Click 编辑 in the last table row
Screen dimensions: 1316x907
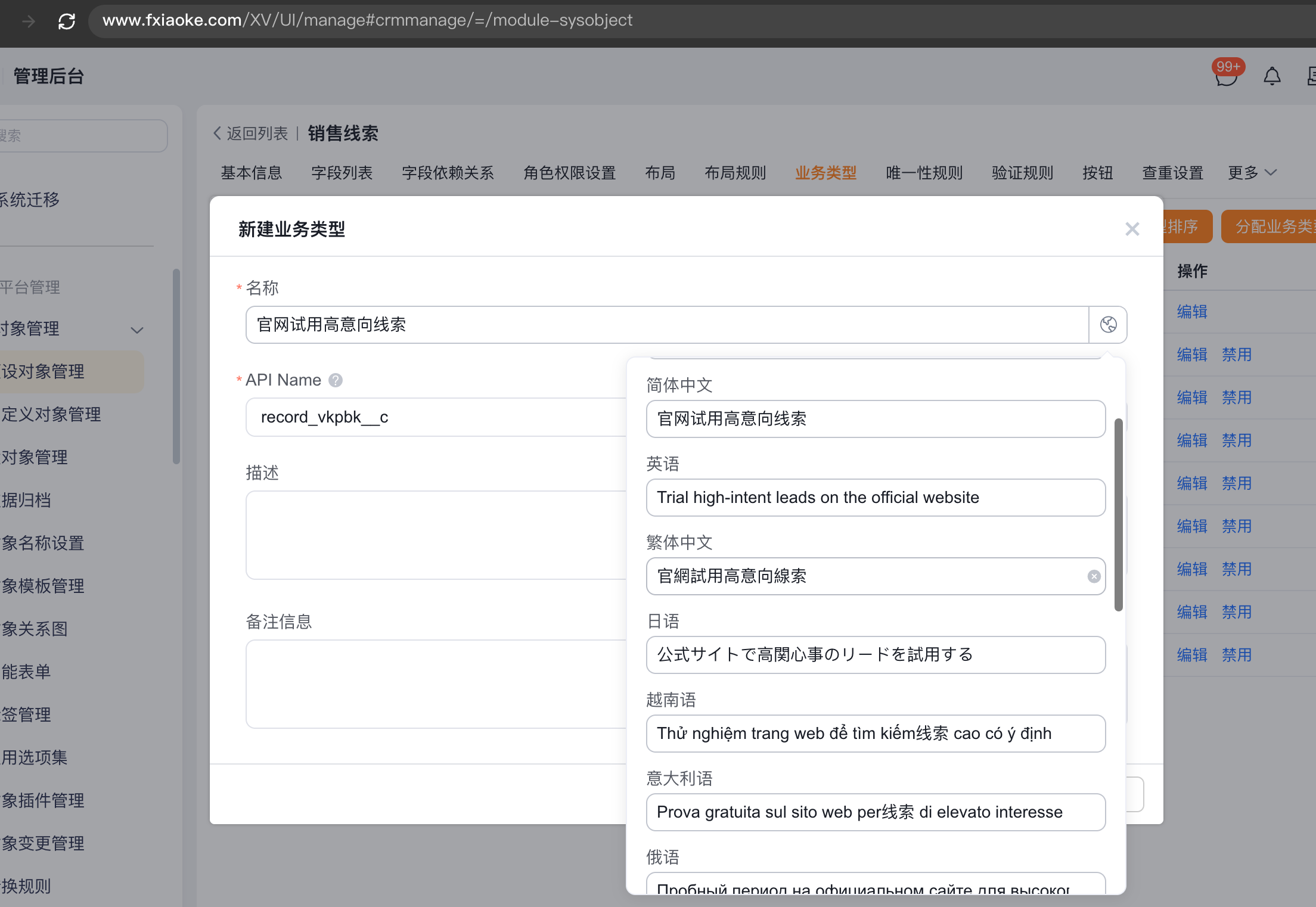click(x=1192, y=655)
